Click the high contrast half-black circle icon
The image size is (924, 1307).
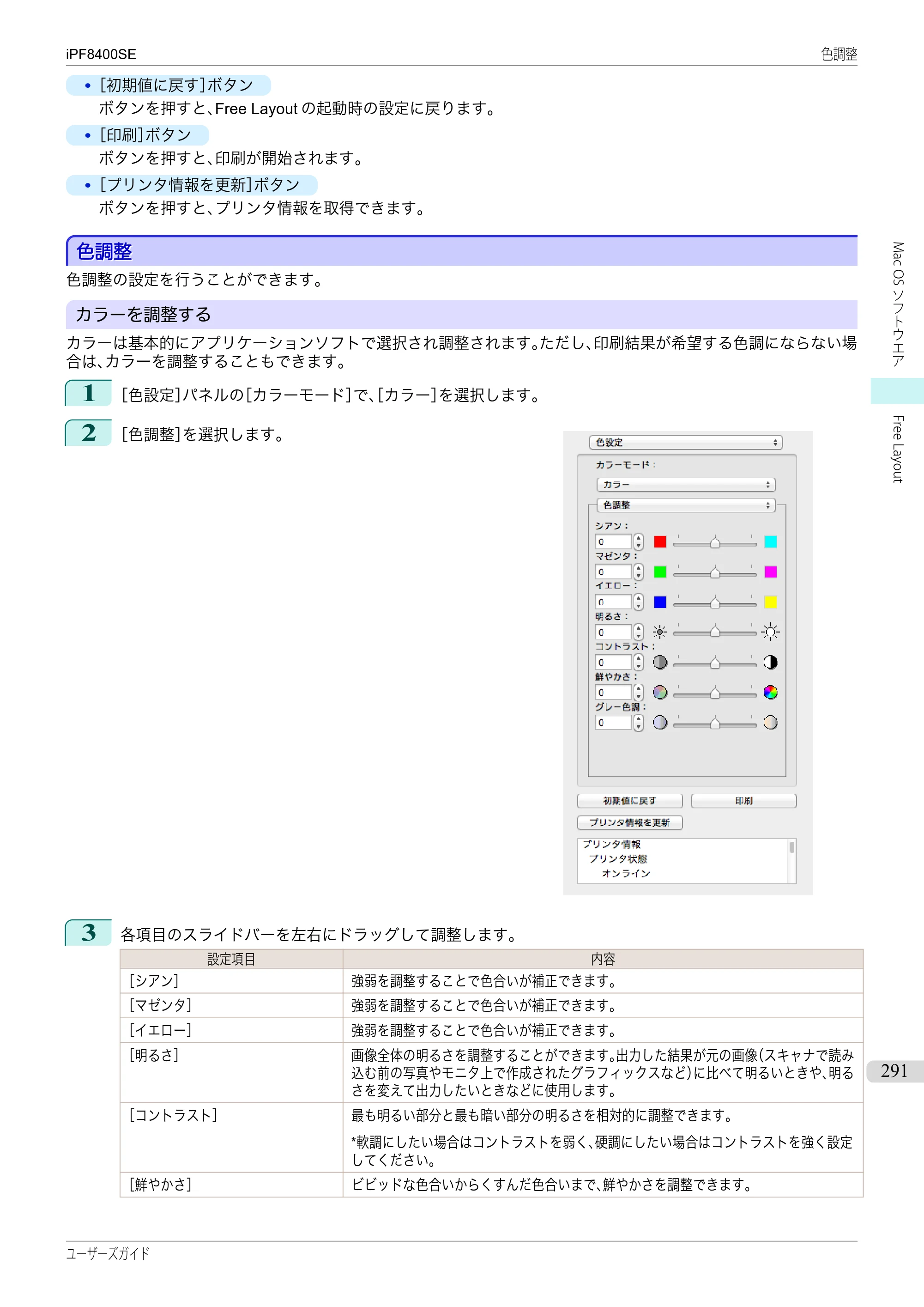[x=770, y=662]
